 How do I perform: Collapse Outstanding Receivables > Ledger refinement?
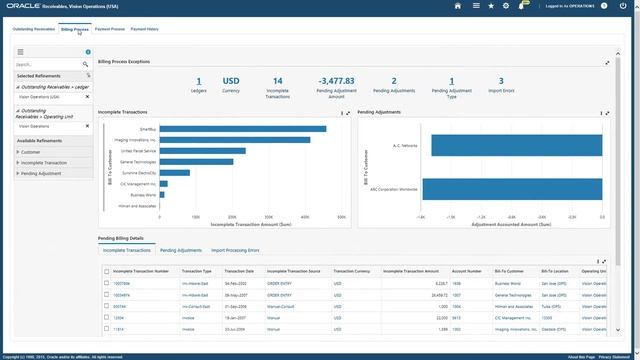(18, 87)
